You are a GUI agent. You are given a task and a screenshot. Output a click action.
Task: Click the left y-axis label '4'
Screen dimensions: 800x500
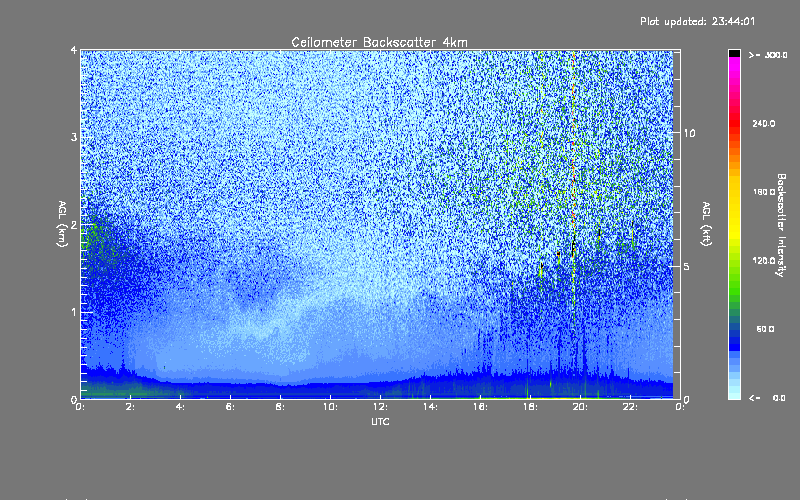tap(74, 51)
